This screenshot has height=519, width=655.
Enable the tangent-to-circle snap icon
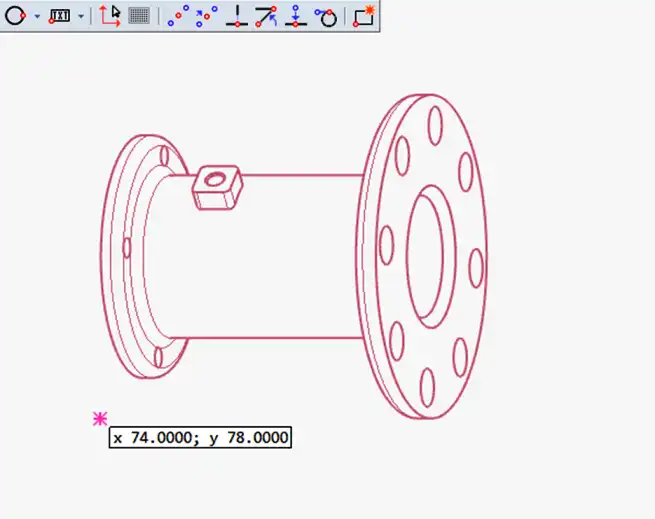[x=325, y=16]
